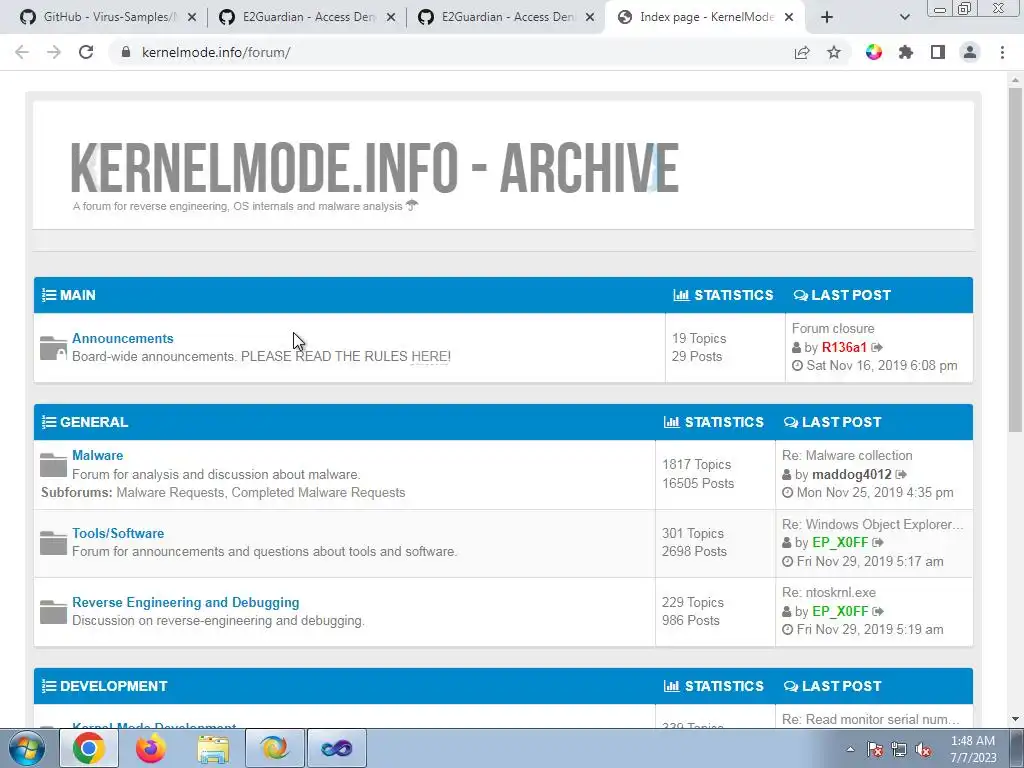Screen dimensions: 1024x768
Task: Open Re: Windows Object Explorer last post
Action: [x=872, y=524]
